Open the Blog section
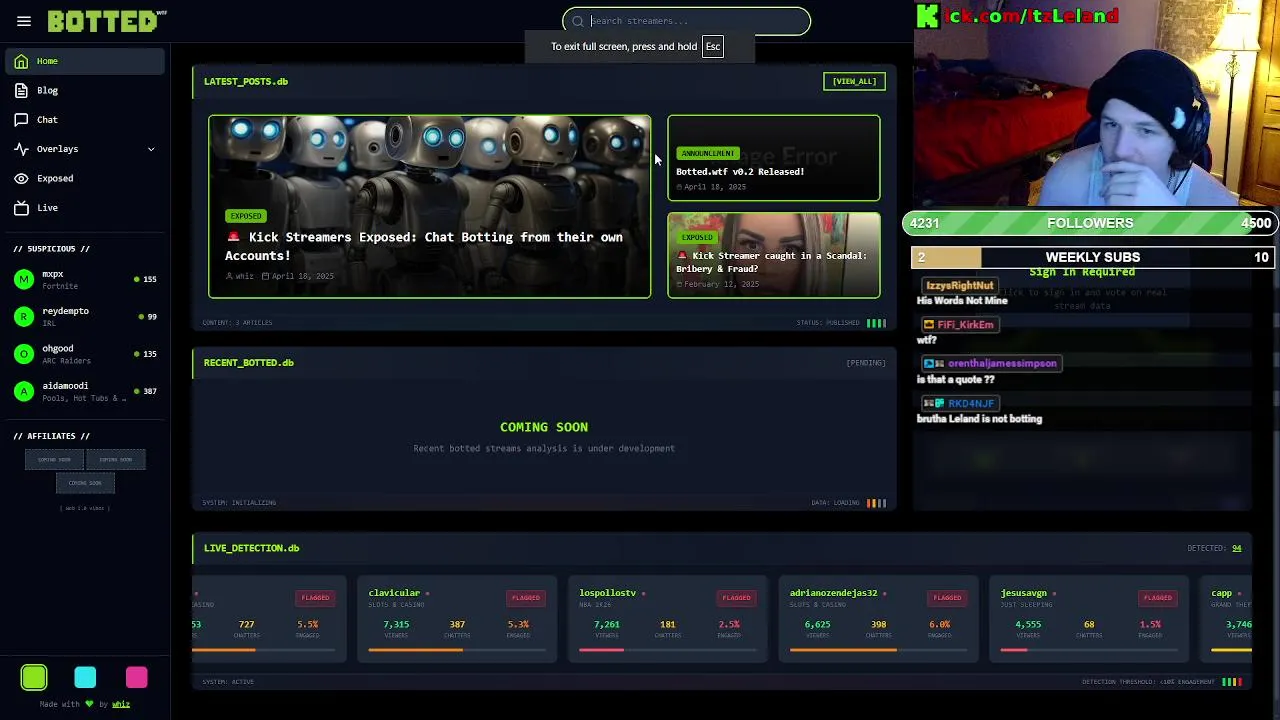1280x720 pixels. [85, 90]
